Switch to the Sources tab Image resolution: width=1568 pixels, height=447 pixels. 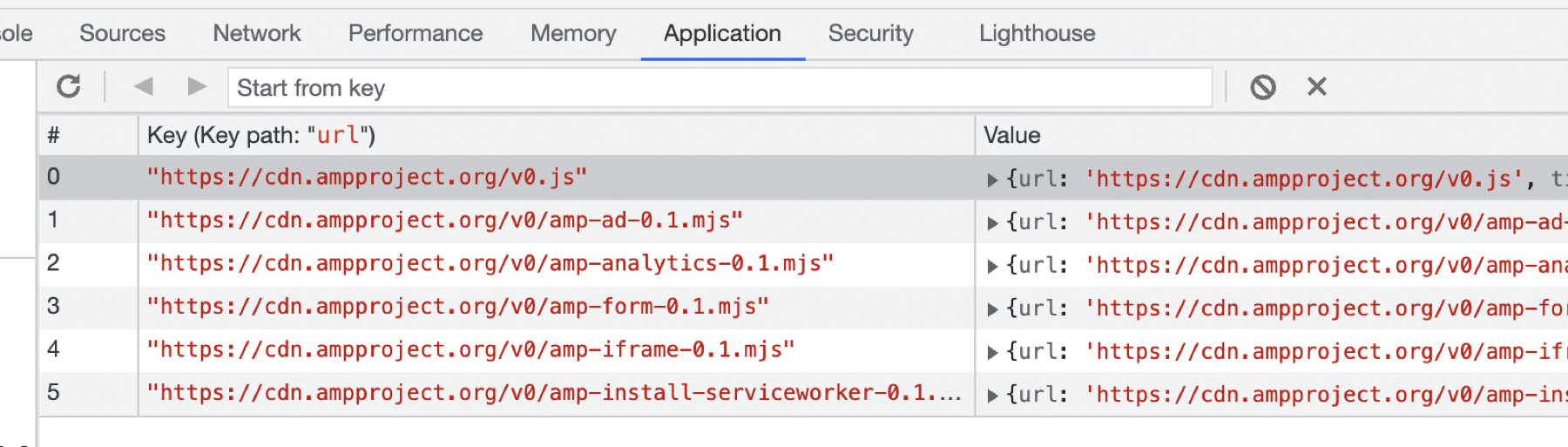pos(122,33)
